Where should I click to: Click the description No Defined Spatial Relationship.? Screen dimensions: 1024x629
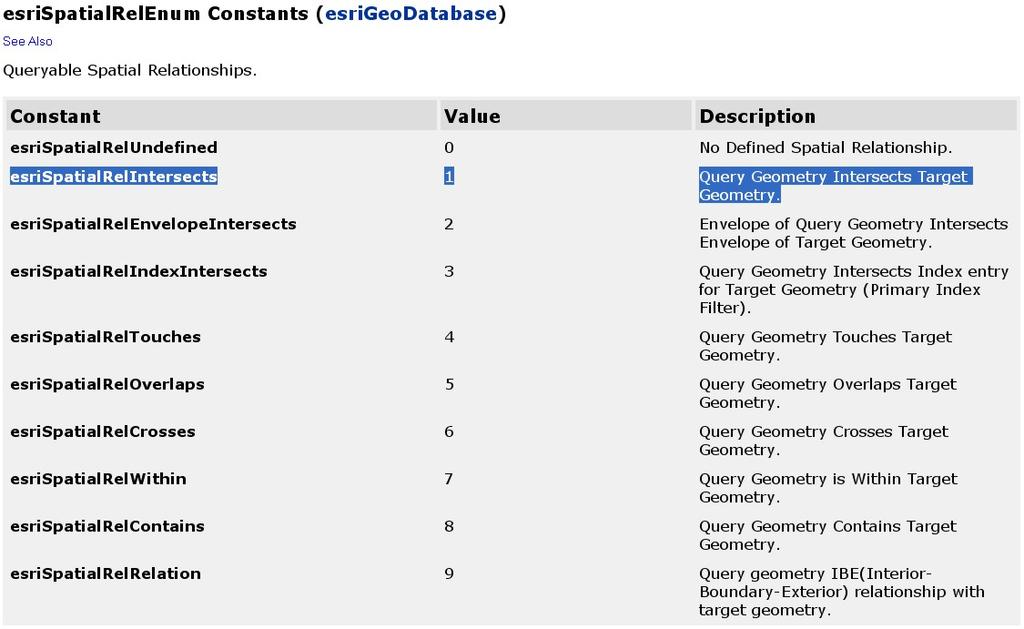(825, 148)
